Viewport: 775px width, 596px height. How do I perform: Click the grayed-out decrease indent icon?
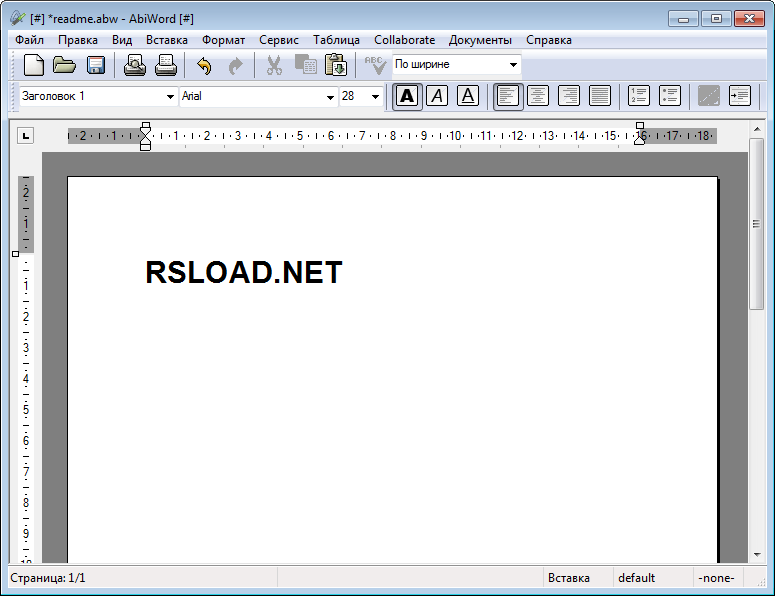click(708, 96)
